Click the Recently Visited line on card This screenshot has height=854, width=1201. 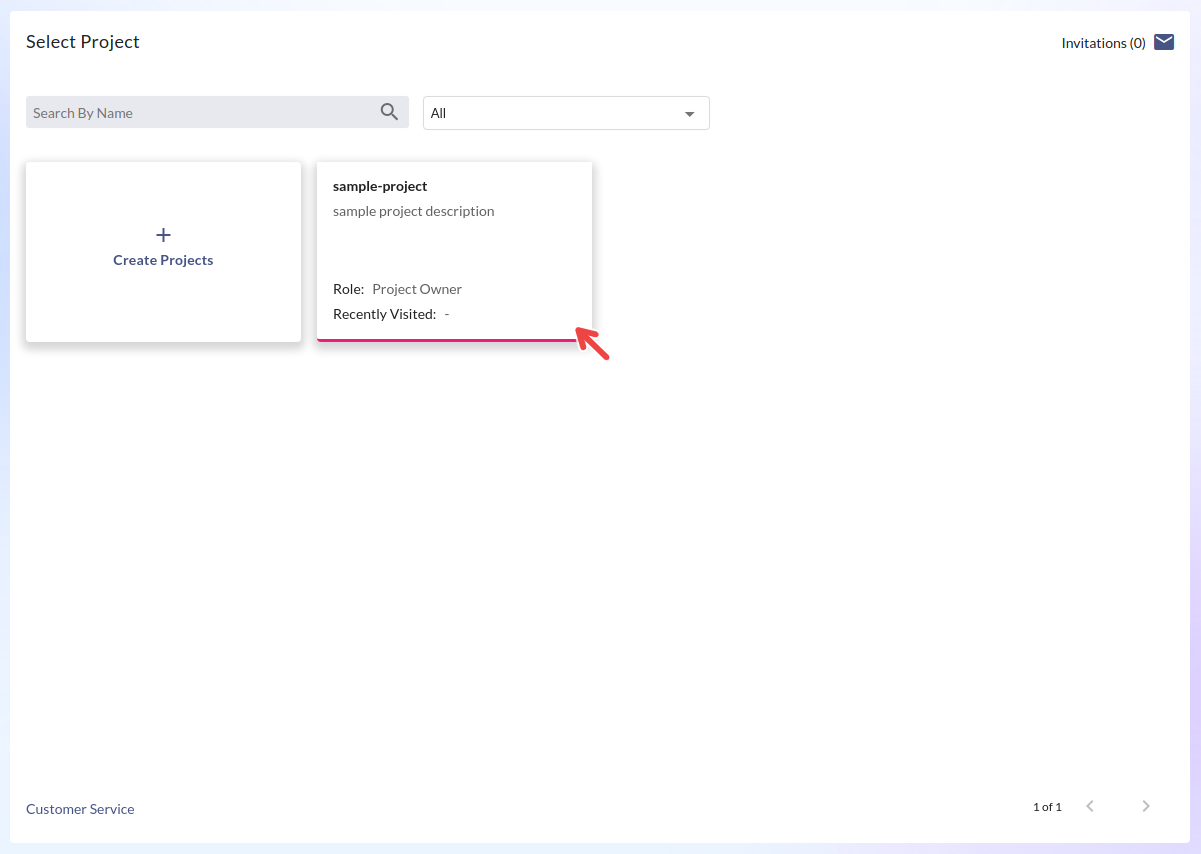pyautogui.click(x=390, y=314)
